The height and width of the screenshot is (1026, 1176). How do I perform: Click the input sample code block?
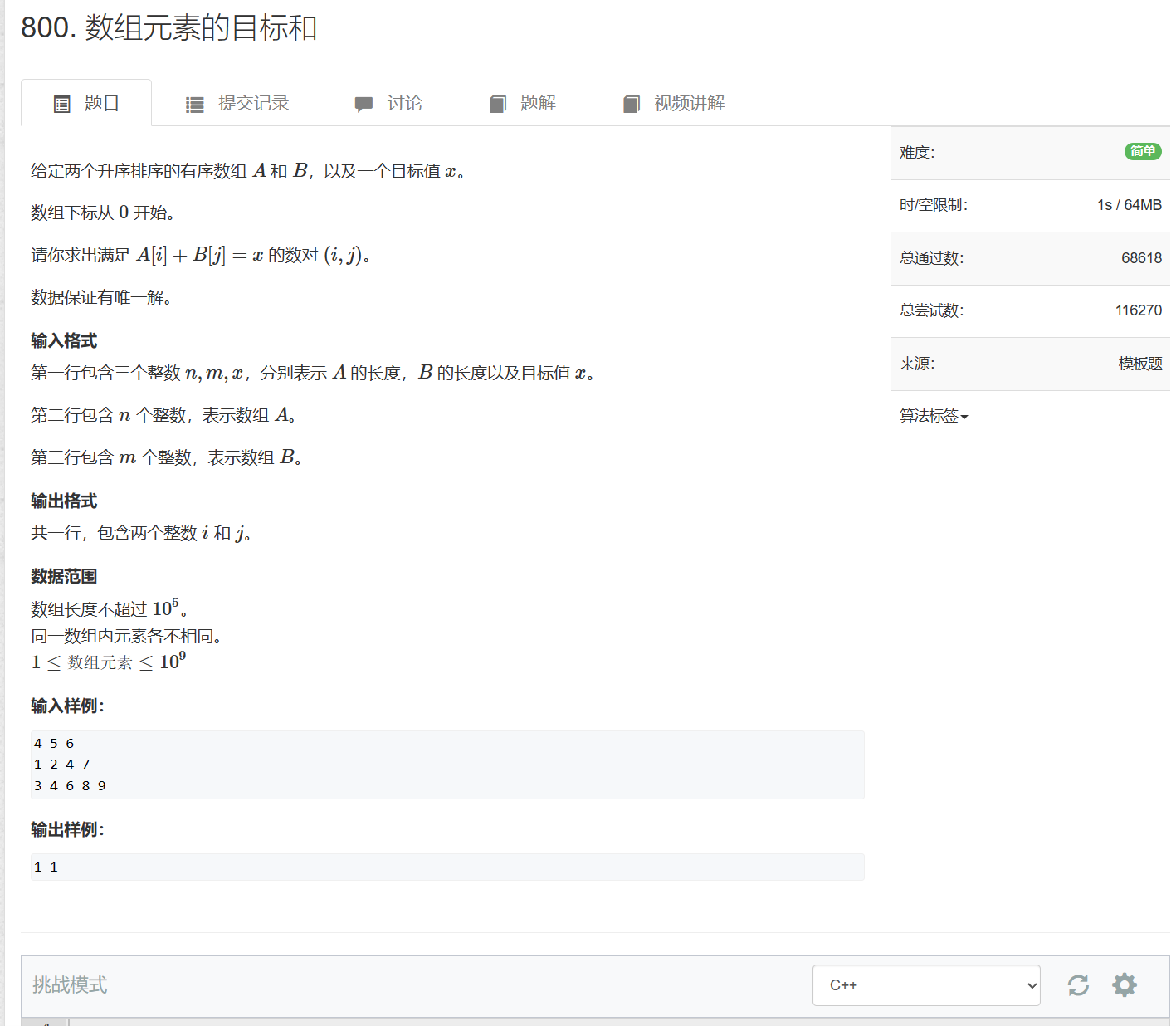pyautogui.click(x=447, y=765)
